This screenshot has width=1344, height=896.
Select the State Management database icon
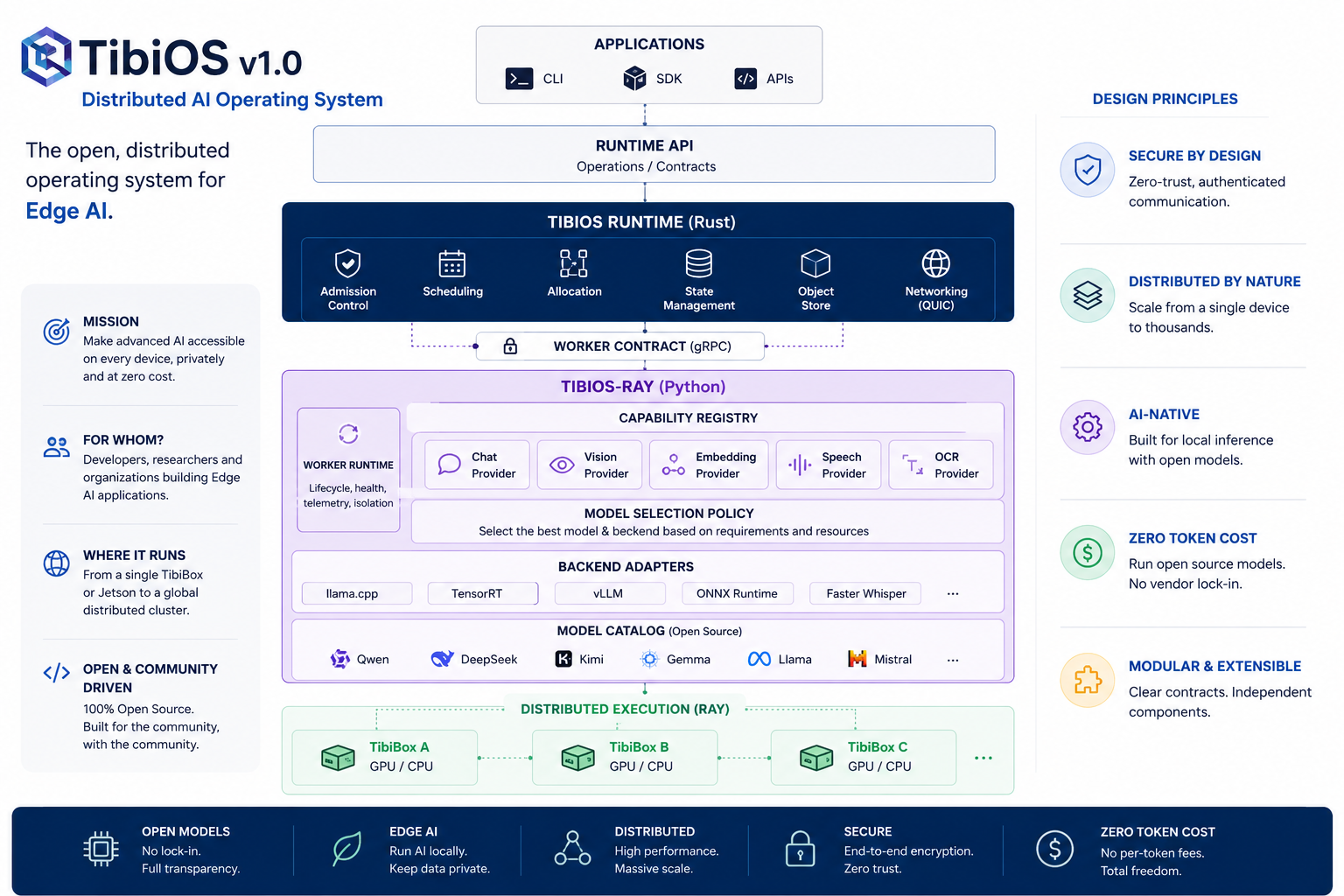[699, 262]
